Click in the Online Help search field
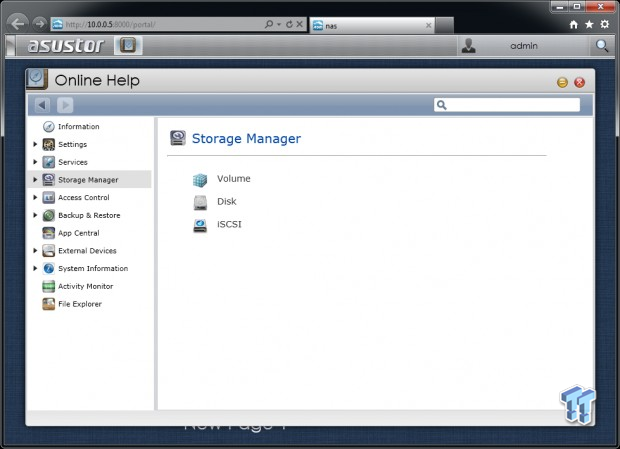620x449 pixels. 507,105
